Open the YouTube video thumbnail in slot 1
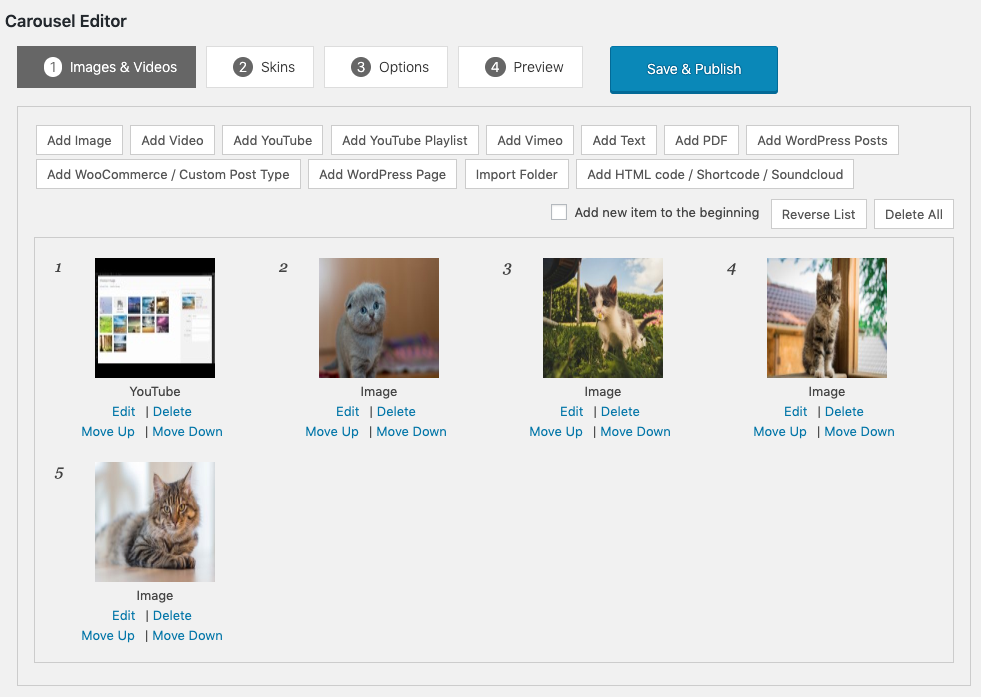 point(155,318)
